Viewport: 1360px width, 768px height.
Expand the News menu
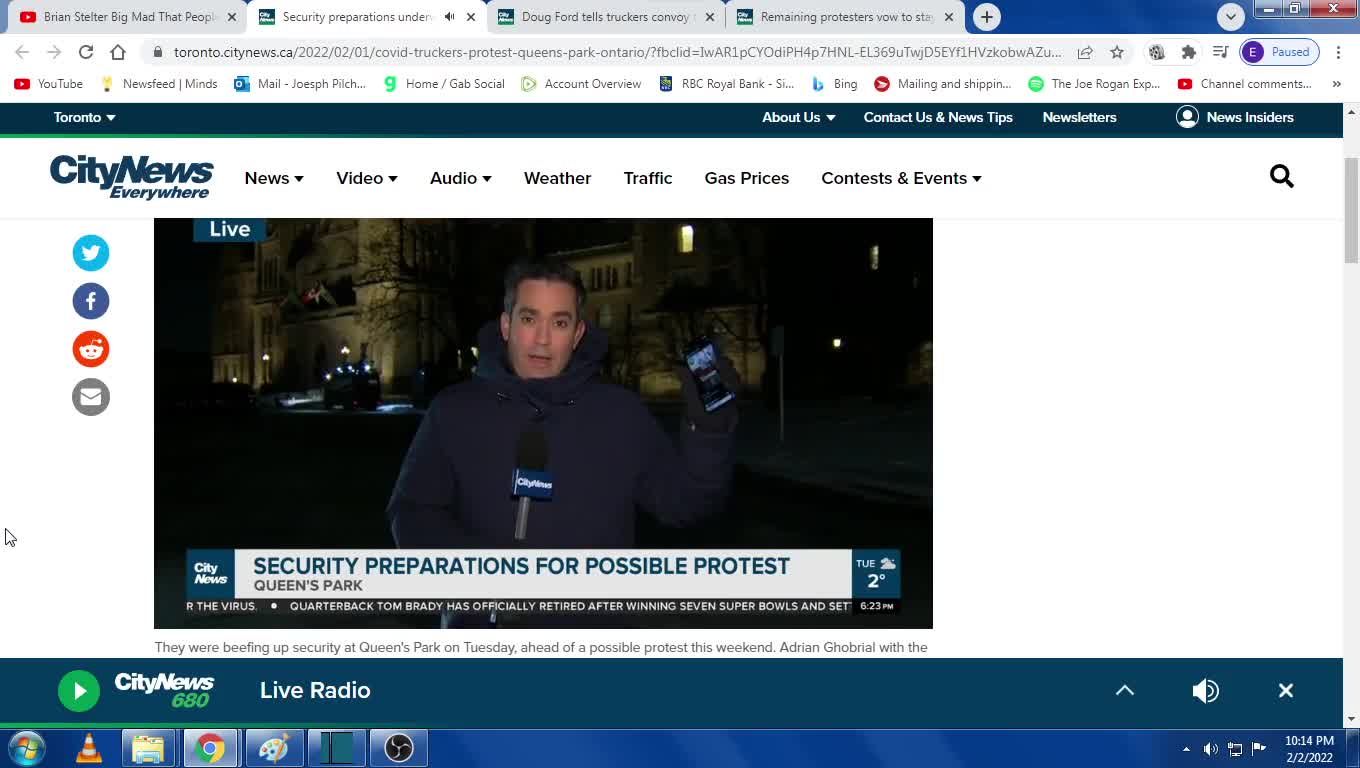pyautogui.click(x=274, y=178)
